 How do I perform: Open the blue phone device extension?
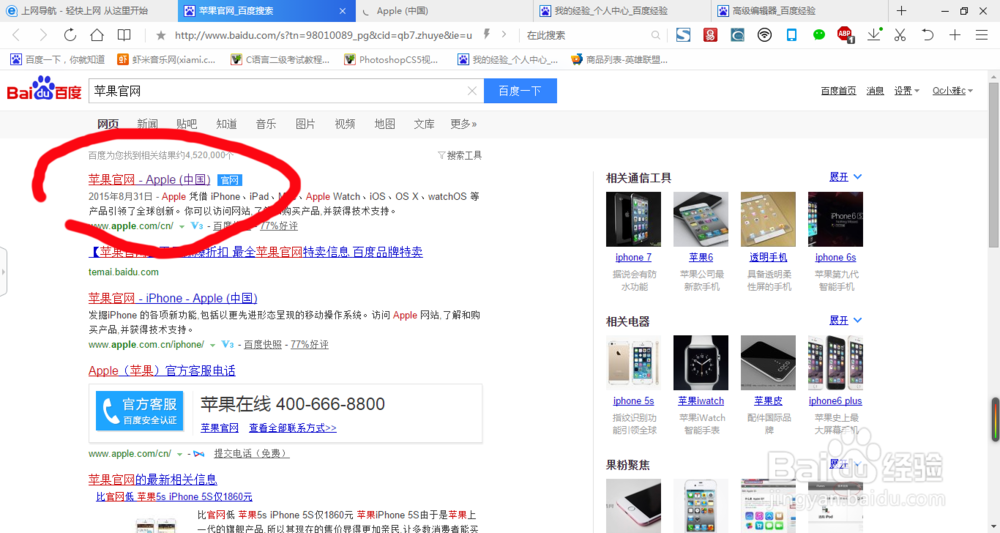click(x=791, y=35)
